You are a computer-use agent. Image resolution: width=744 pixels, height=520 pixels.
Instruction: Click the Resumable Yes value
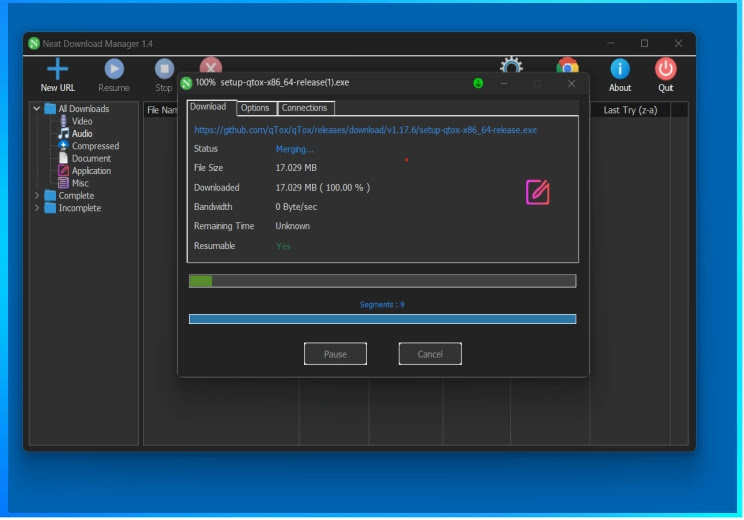(x=283, y=246)
